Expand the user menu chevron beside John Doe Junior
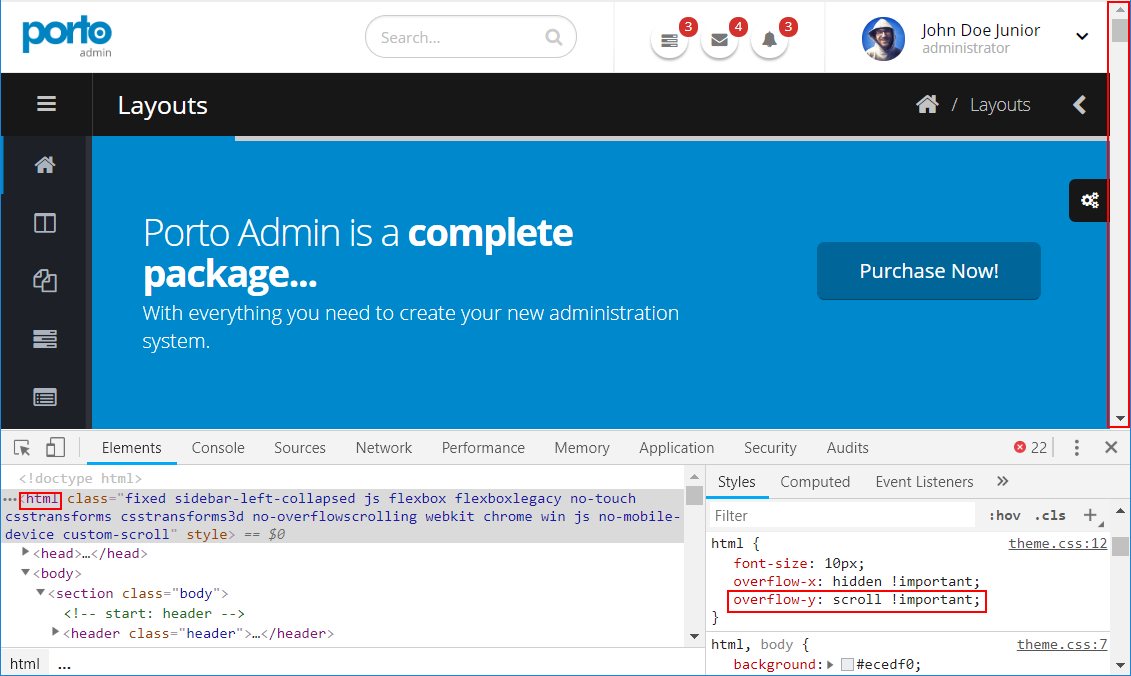This screenshot has height=676, width=1131. click(x=1082, y=36)
